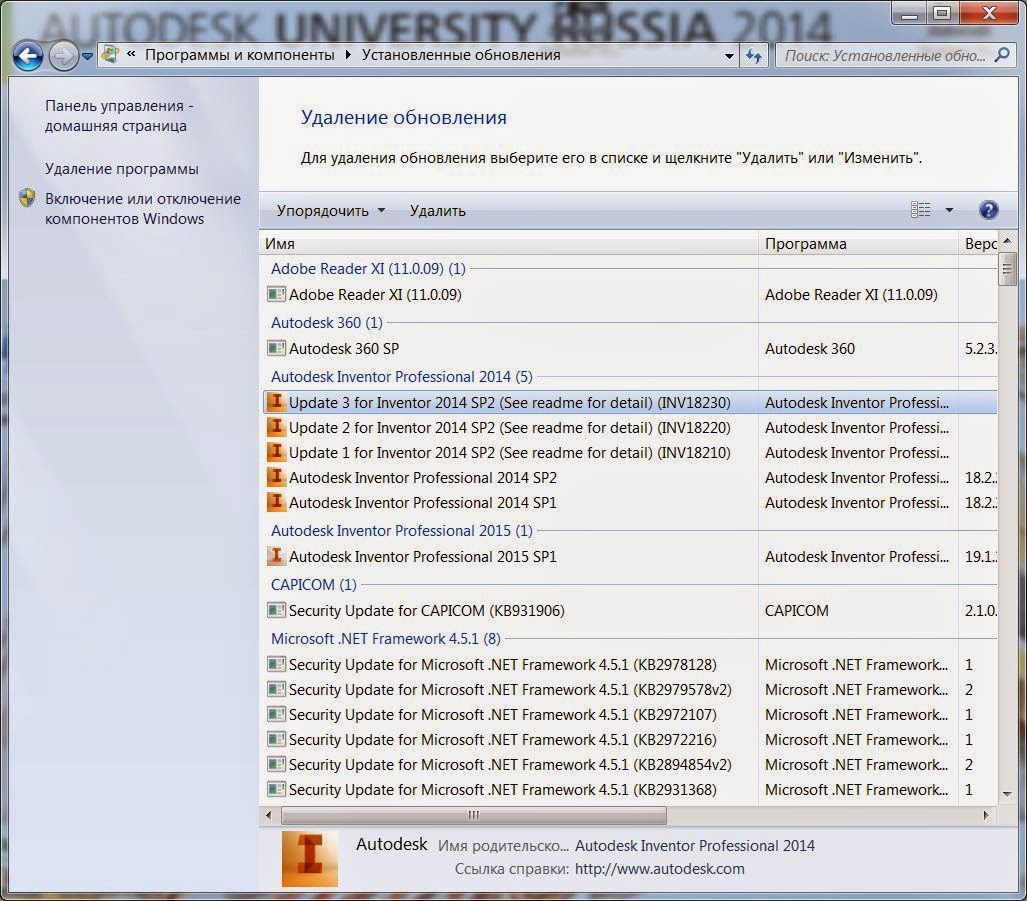Focus the Поиск: Установленные обновления search box
Image resolution: width=1027 pixels, height=901 pixels.
pyautogui.click(x=886, y=56)
